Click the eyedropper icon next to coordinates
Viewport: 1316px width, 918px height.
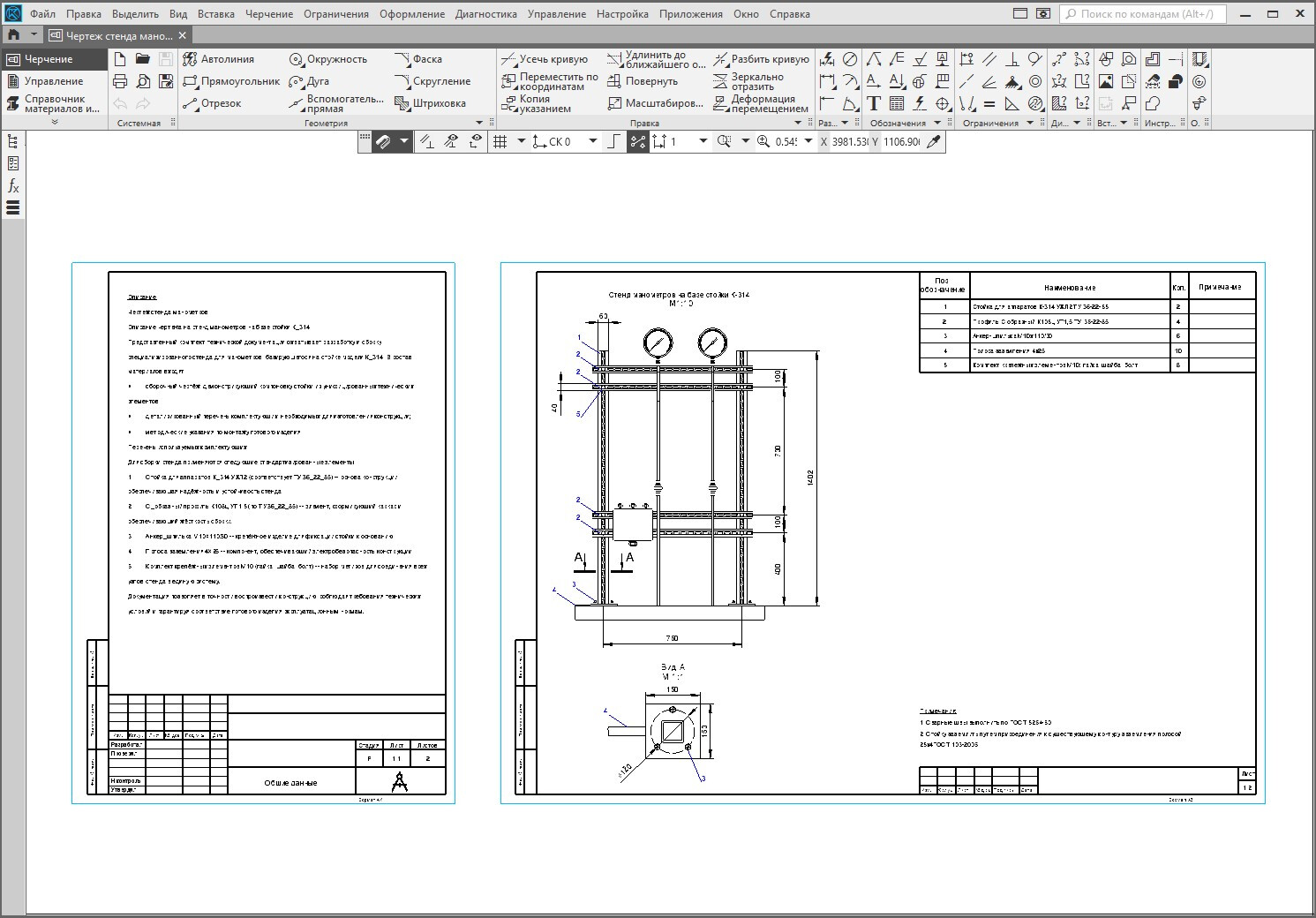(x=934, y=141)
